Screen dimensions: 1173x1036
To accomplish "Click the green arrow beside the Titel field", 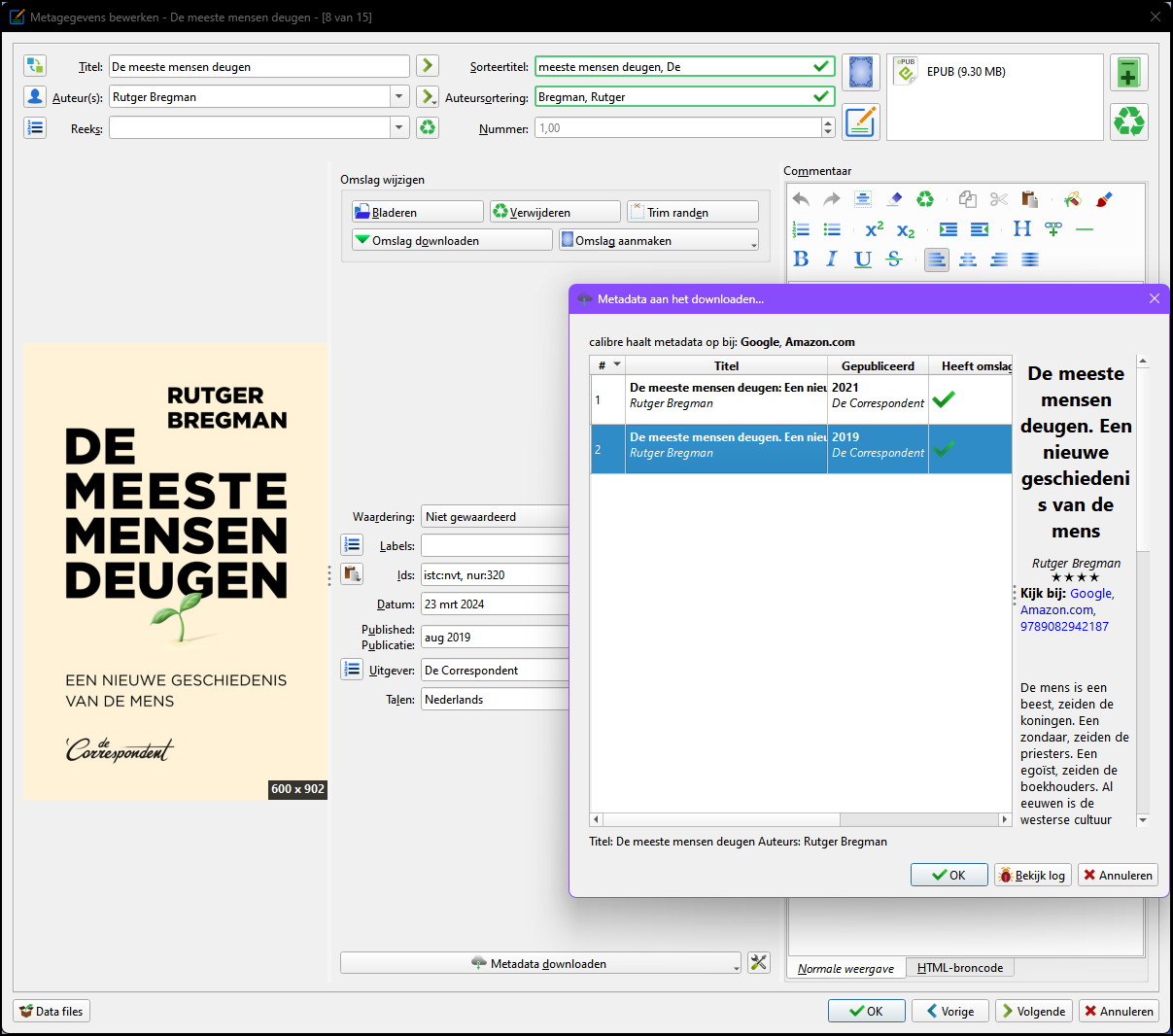I will pyautogui.click(x=428, y=66).
